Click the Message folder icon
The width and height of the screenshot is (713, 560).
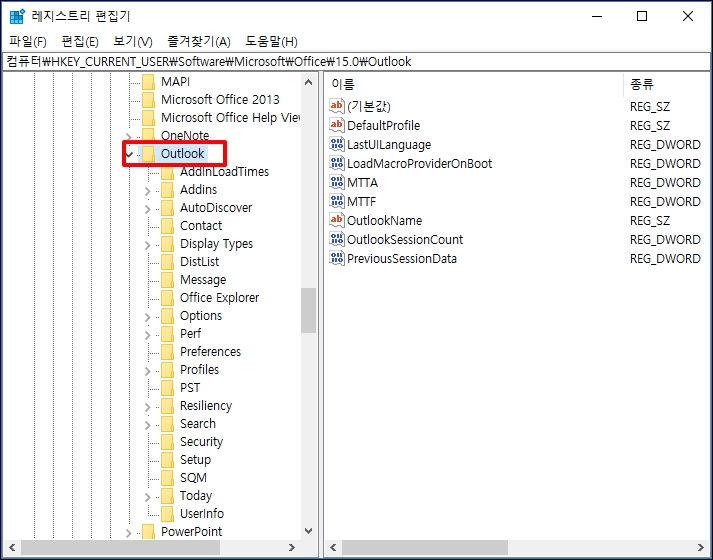(x=167, y=280)
